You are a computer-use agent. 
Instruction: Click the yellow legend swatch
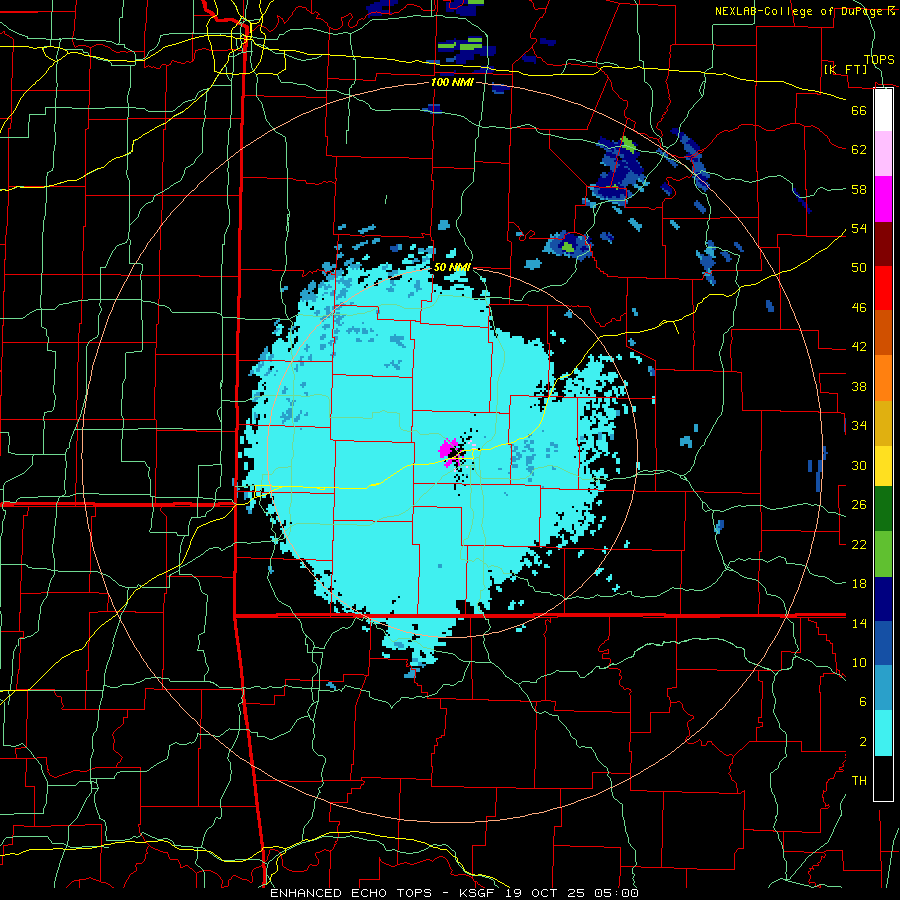tap(883, 465)
